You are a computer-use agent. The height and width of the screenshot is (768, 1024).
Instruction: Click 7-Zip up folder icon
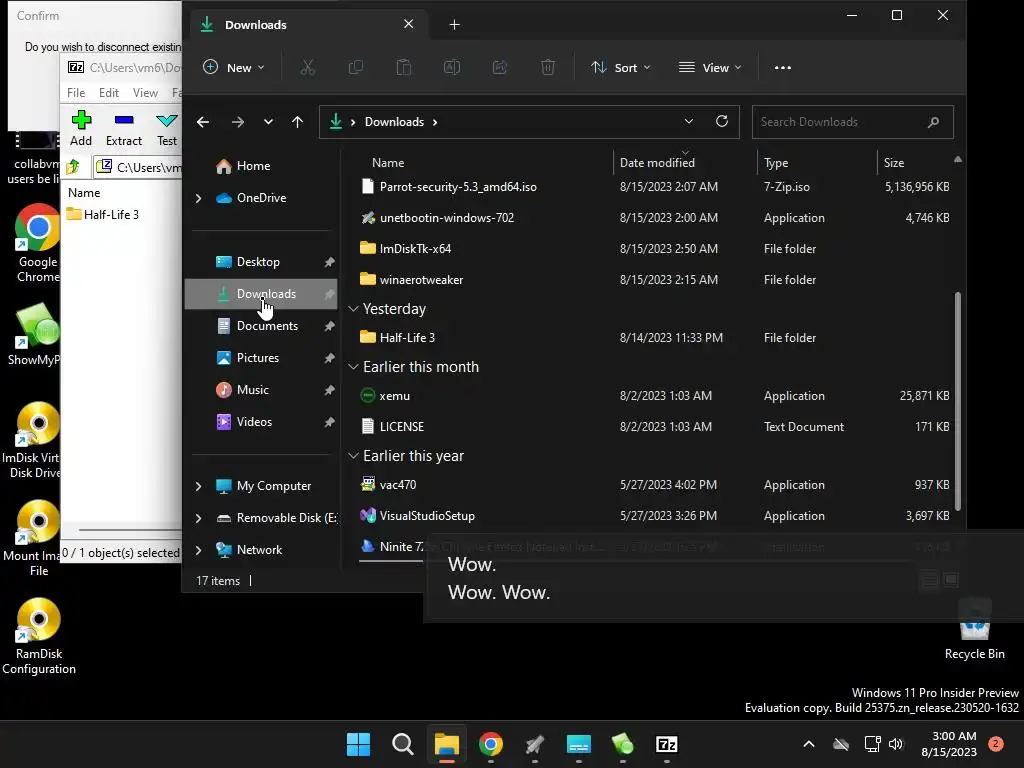click(73, 167)
